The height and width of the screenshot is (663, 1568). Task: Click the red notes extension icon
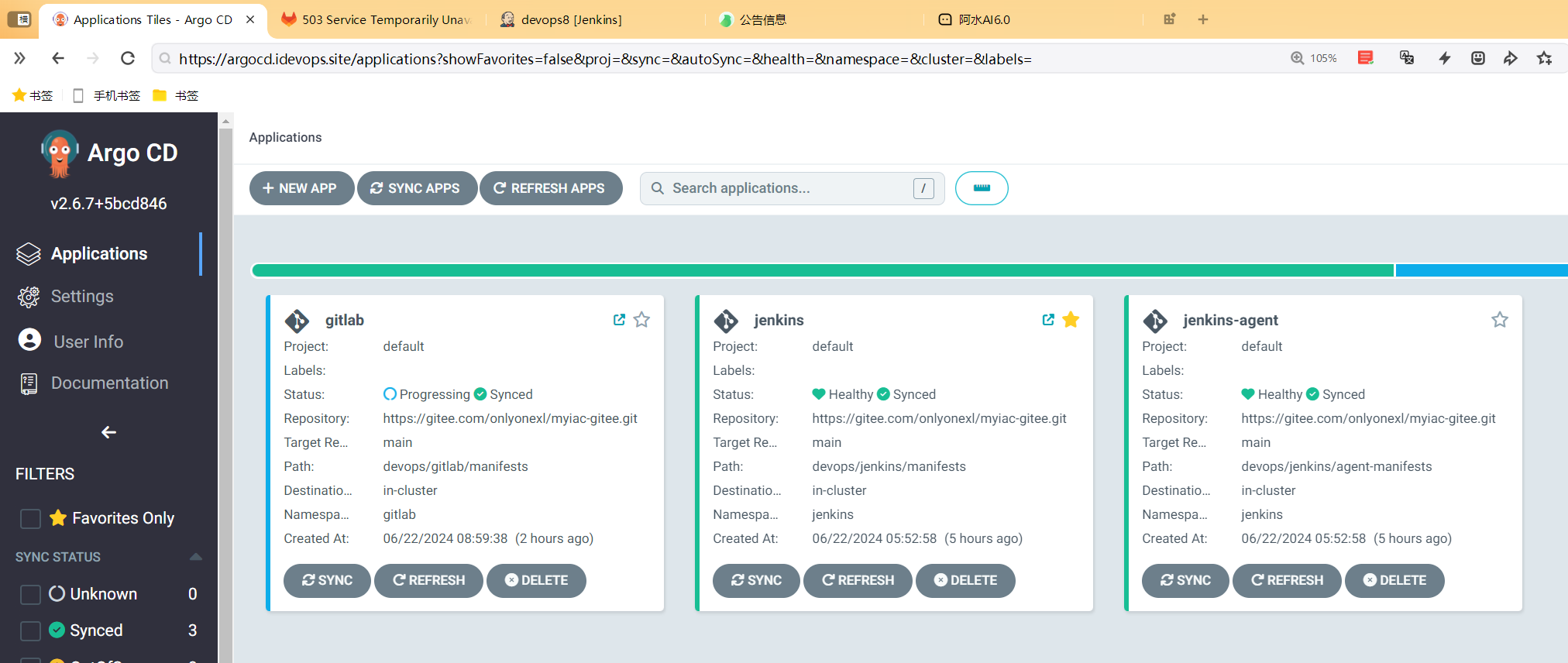(x=1366, y=58)
